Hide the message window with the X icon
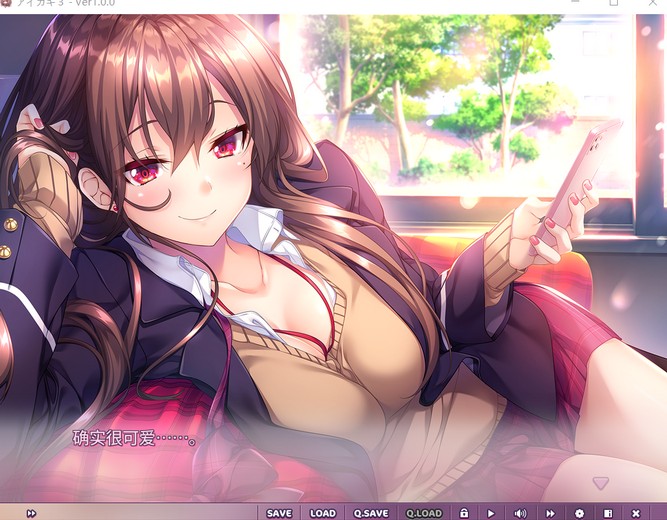The width and height of the screenshot is (667, 520). coord(636,513)
